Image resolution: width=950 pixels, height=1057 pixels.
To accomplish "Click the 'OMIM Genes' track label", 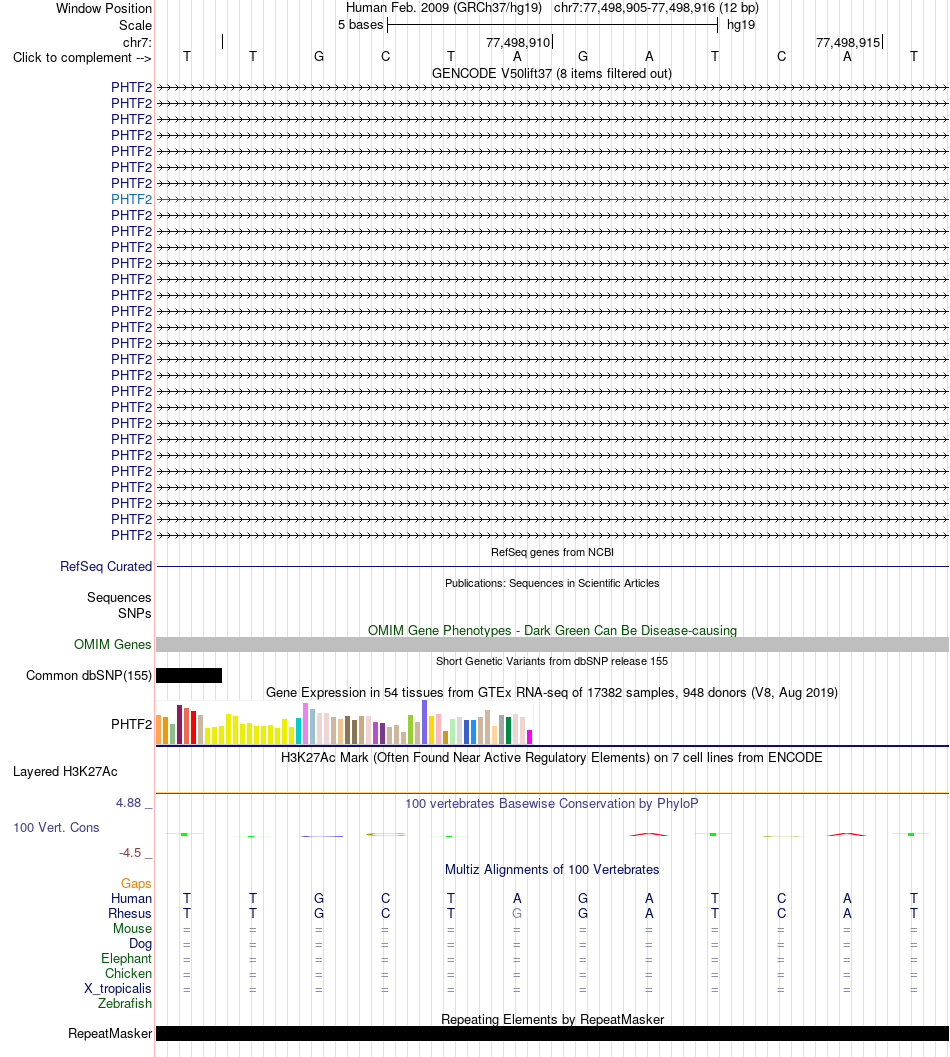I will point(113,645).
